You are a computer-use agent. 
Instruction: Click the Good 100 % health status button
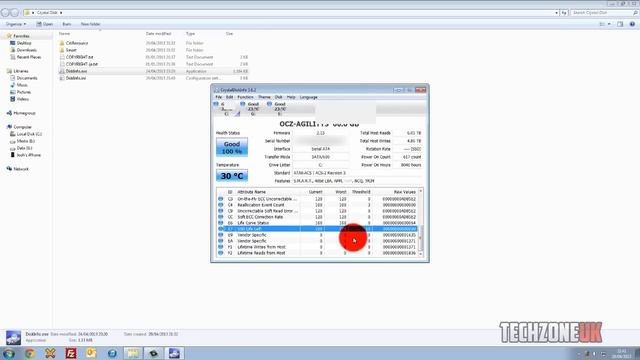(232, 147)
